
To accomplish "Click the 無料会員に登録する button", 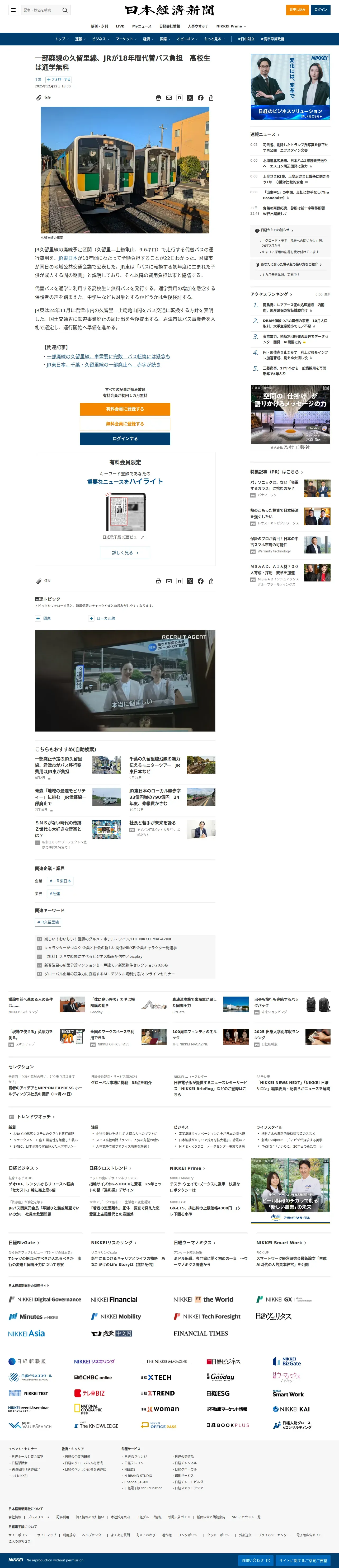I will tap(125, 424).
